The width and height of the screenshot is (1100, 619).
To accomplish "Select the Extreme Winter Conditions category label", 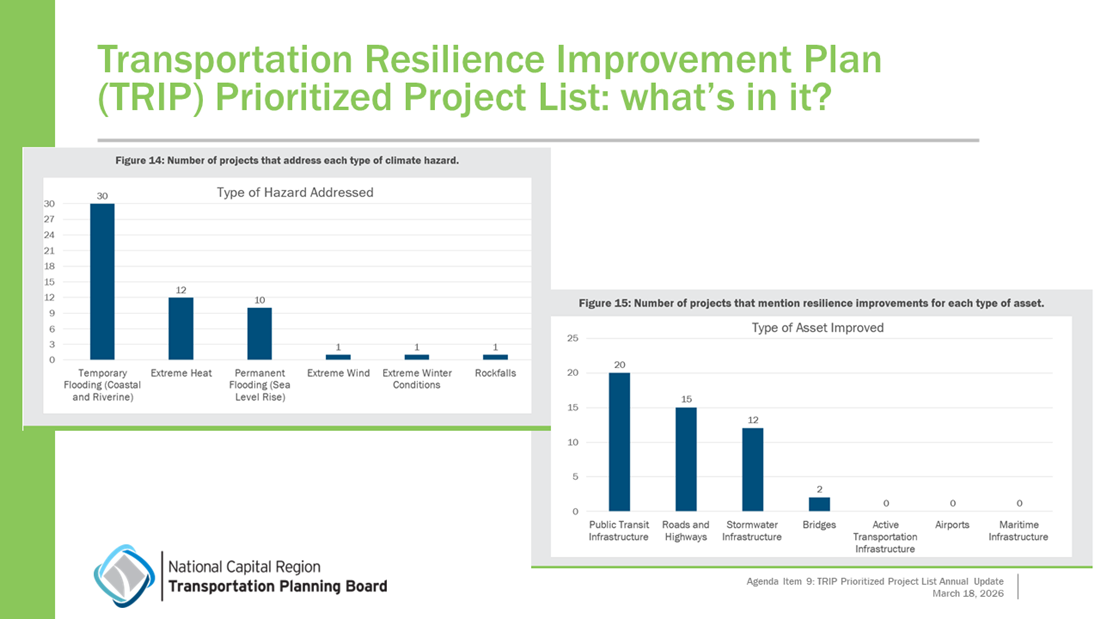I will pos(416,377).
